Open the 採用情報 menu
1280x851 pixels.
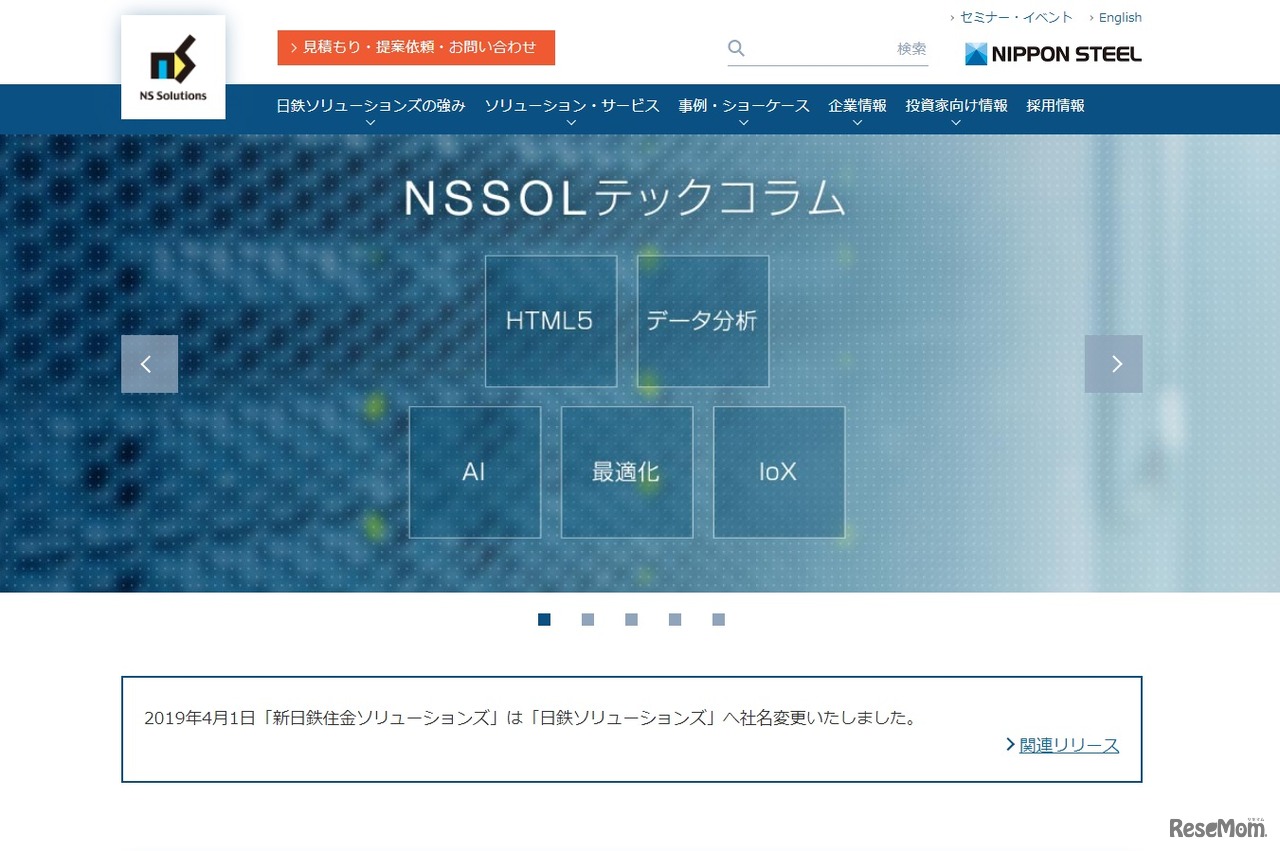pos(1055,105)
